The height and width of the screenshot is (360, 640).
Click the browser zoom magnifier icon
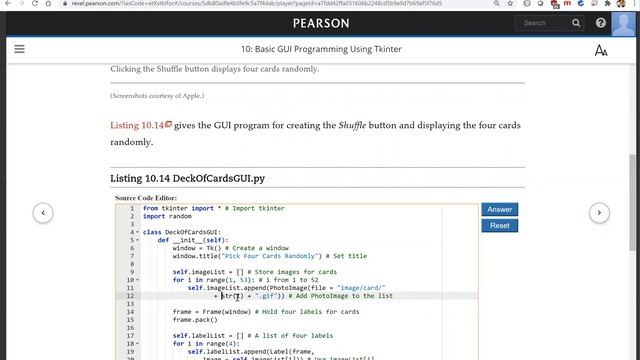pyautogui.click(x=497, y=3)
